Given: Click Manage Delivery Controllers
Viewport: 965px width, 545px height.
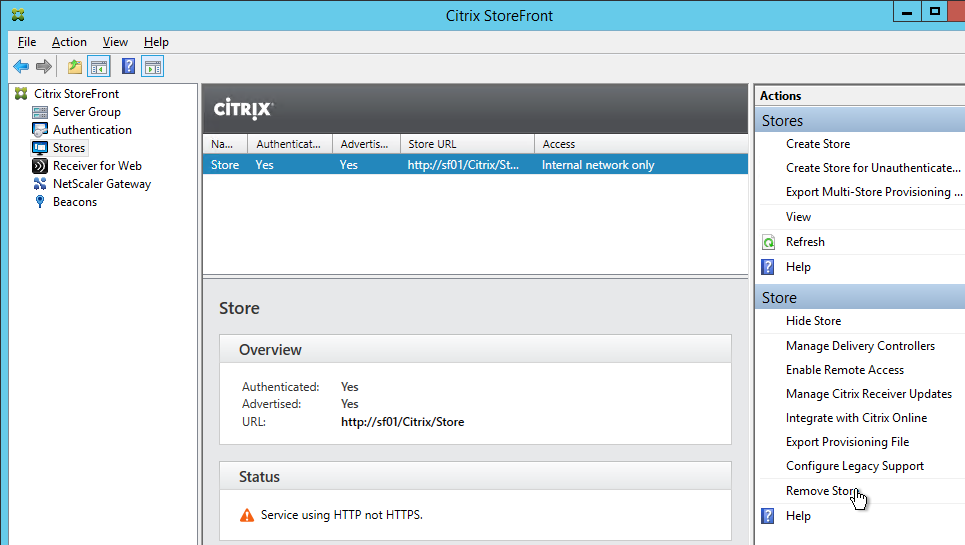Looking at the screenshot, I should coord(860,346).
